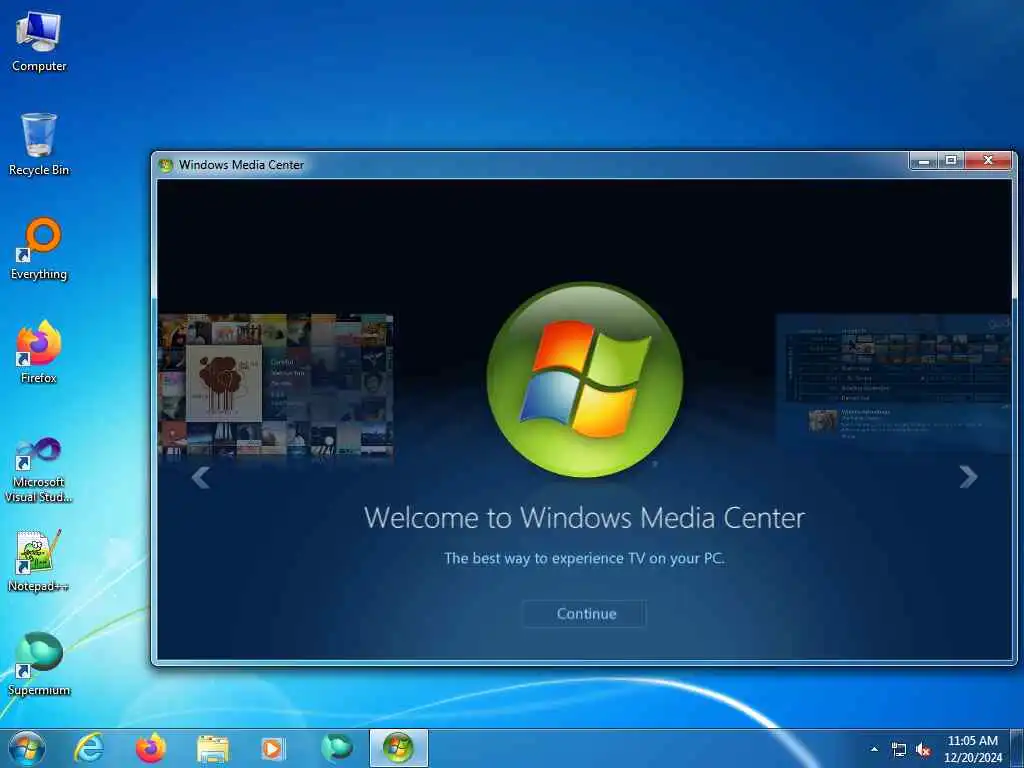Launch Supermium from the desktop shortcut
Viewport: 1024px width, 768px height.
(39, 665)
